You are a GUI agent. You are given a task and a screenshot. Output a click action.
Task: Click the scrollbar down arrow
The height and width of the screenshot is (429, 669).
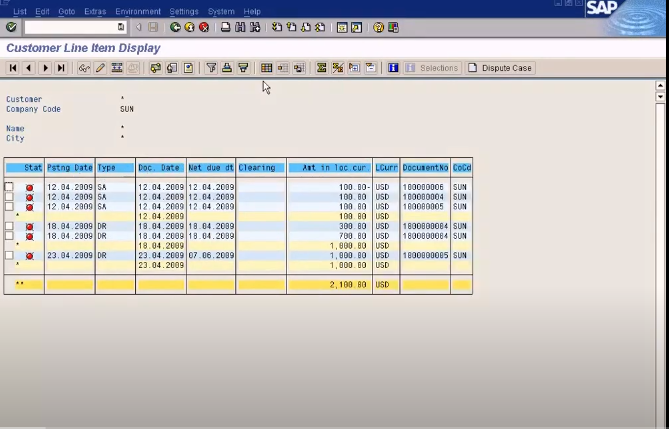(x=660, y=96)
